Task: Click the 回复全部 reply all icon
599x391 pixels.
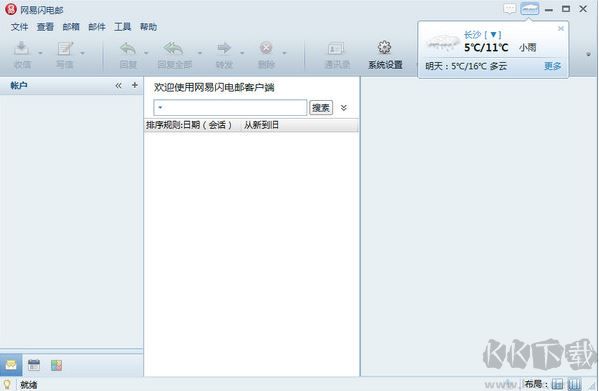Action: coord(173,48)
